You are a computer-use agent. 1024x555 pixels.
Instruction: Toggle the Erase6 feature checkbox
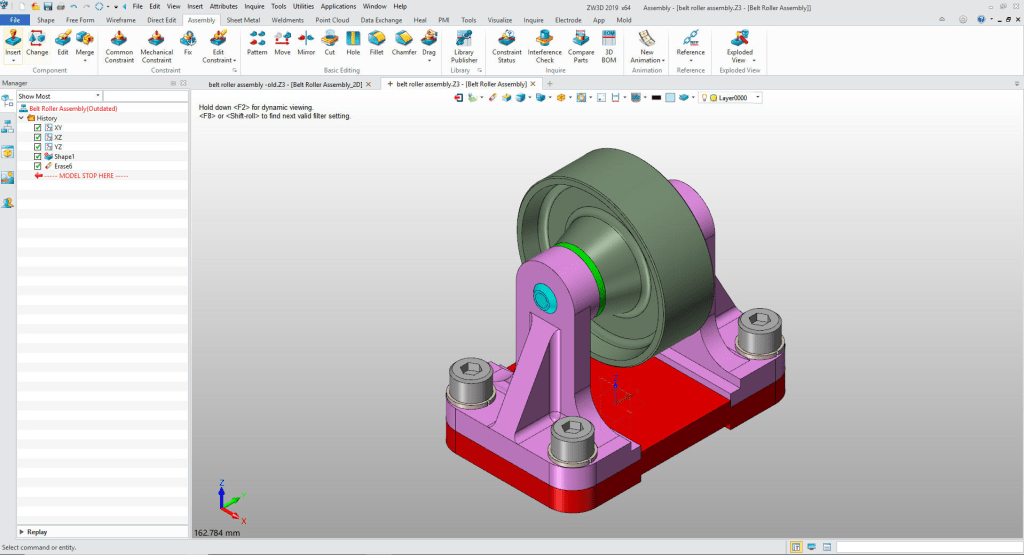(x=37, y=166)
